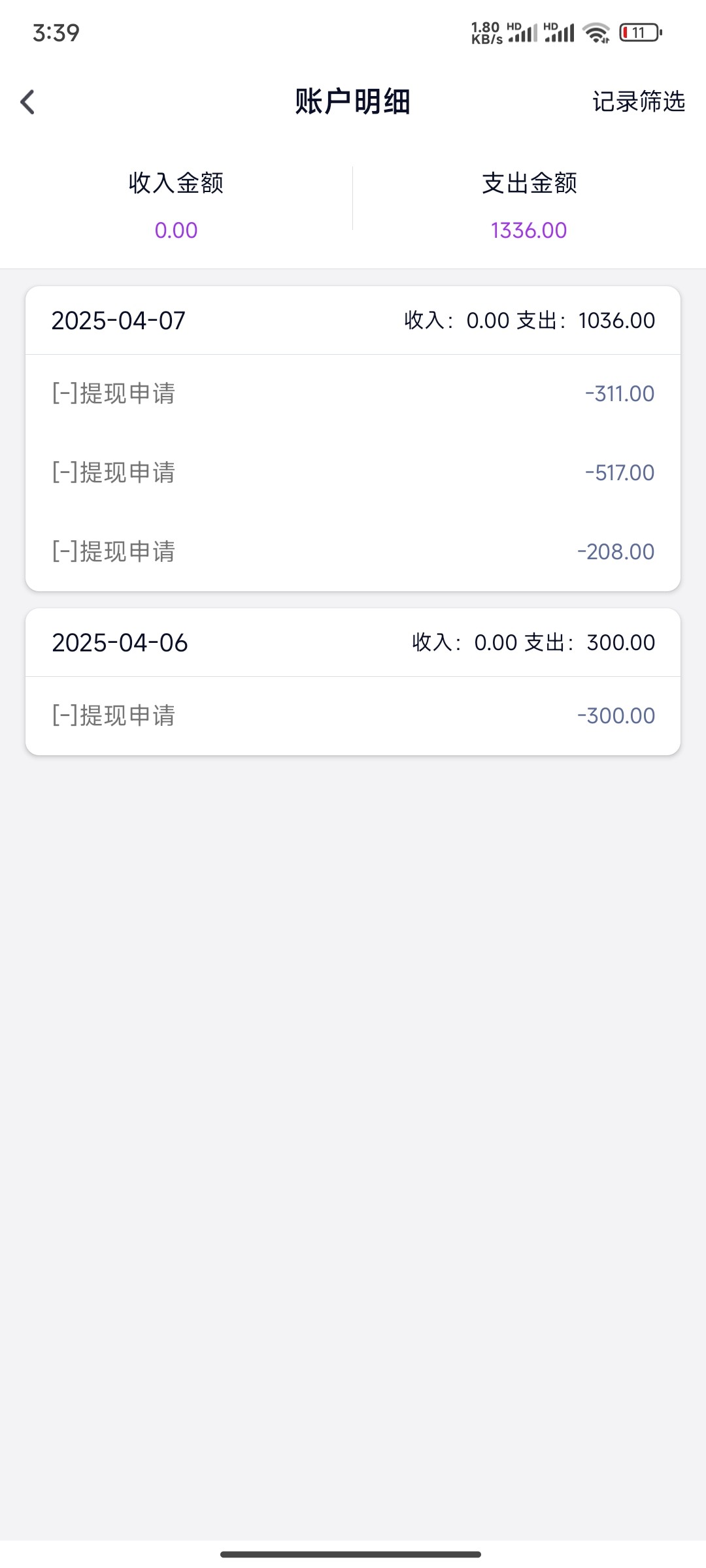Tap the 1336.00 total expense amount
The image size is (706, 1568).
529,231
